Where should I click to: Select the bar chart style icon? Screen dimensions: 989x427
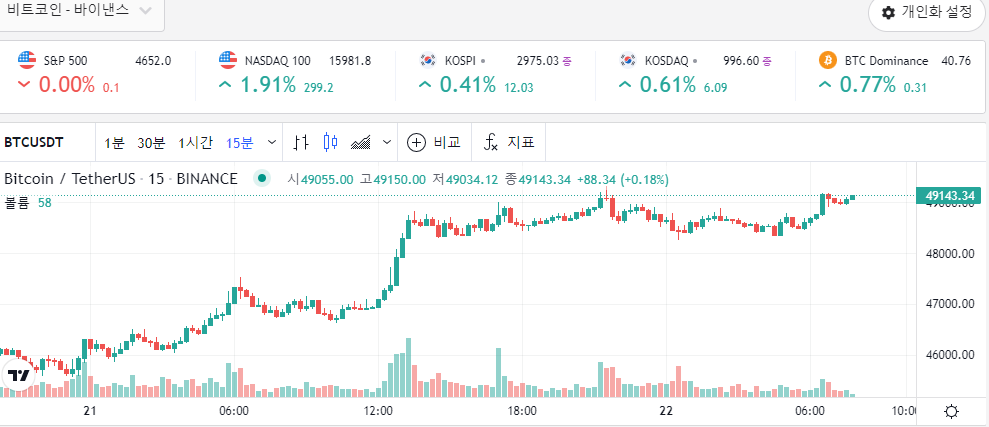tap(301, 143)
